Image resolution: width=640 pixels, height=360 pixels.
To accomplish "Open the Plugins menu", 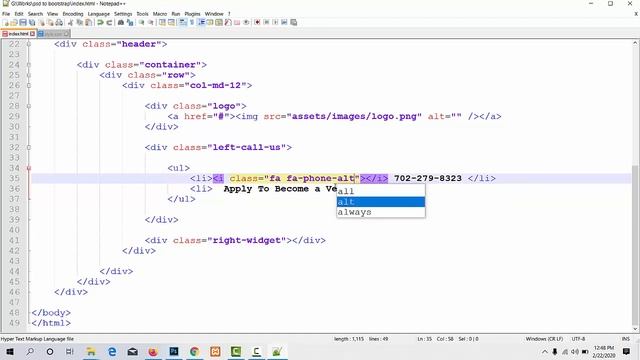I will 192,14.
